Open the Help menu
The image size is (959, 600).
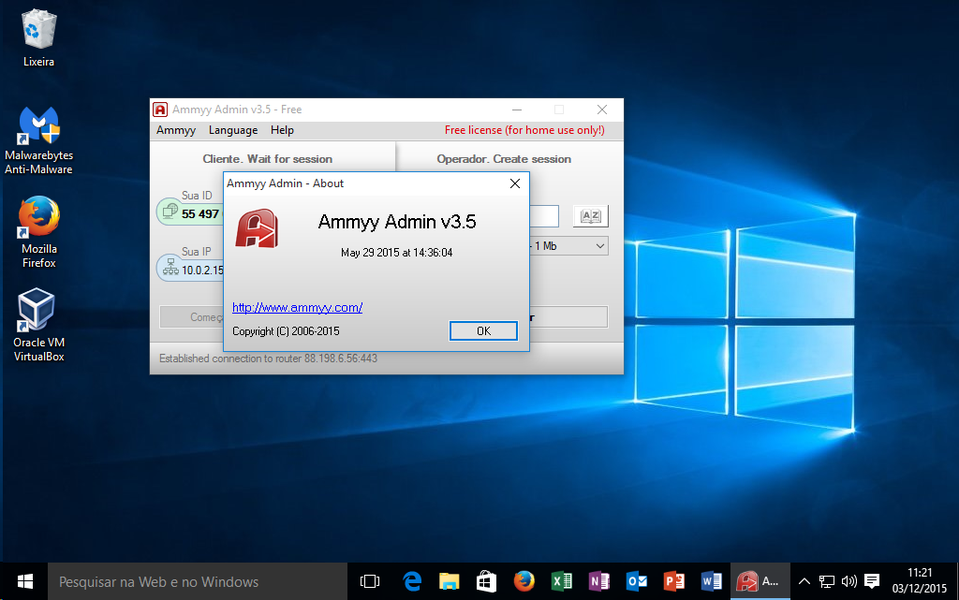tap(282, 130)
